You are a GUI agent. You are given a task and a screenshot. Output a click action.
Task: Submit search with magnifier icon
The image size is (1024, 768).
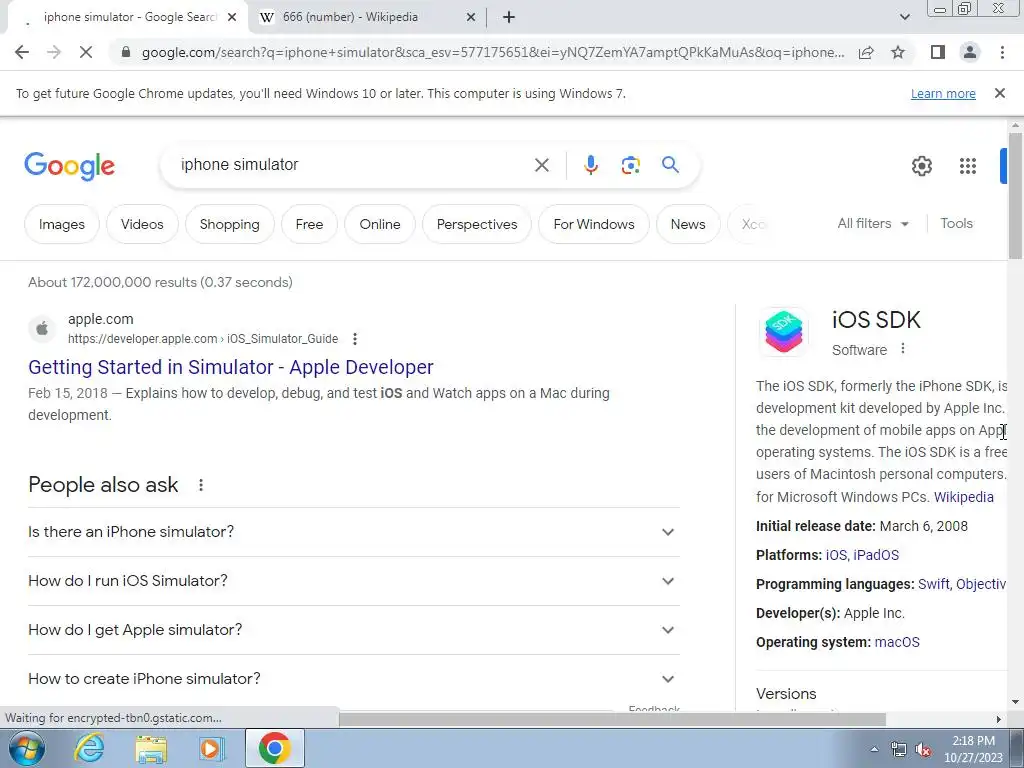670,165
